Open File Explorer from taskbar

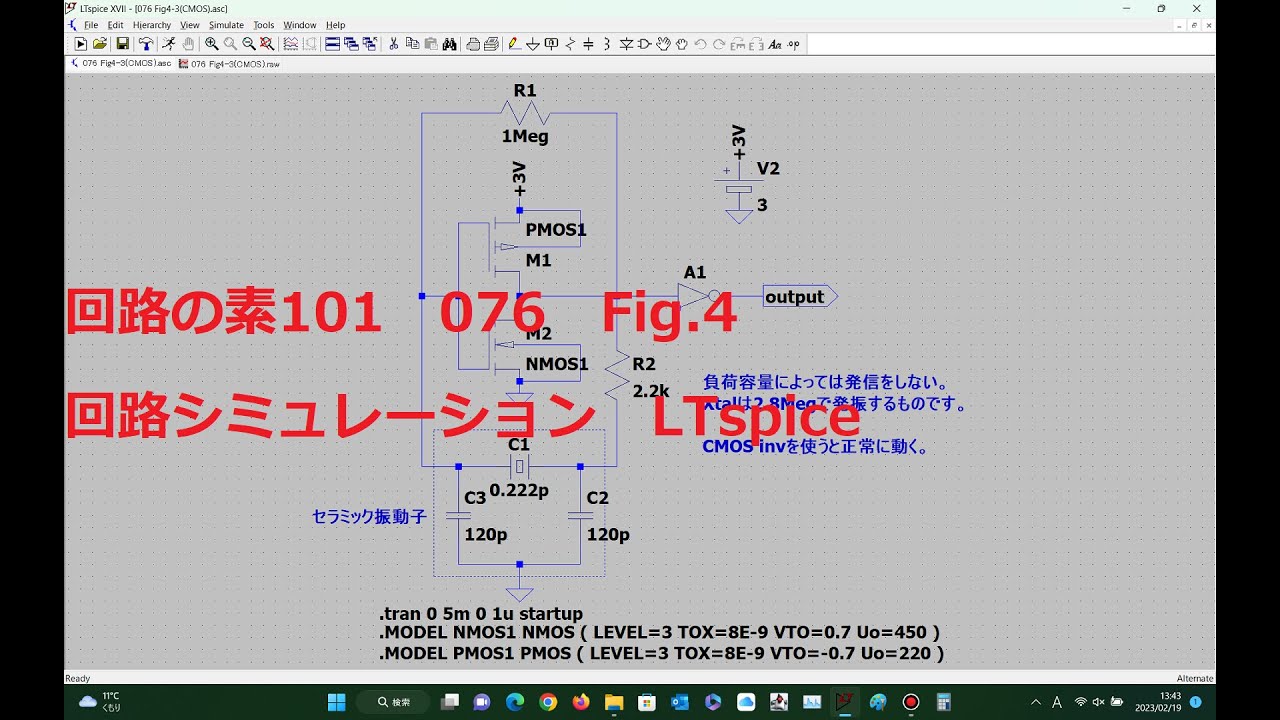(613, 702)
